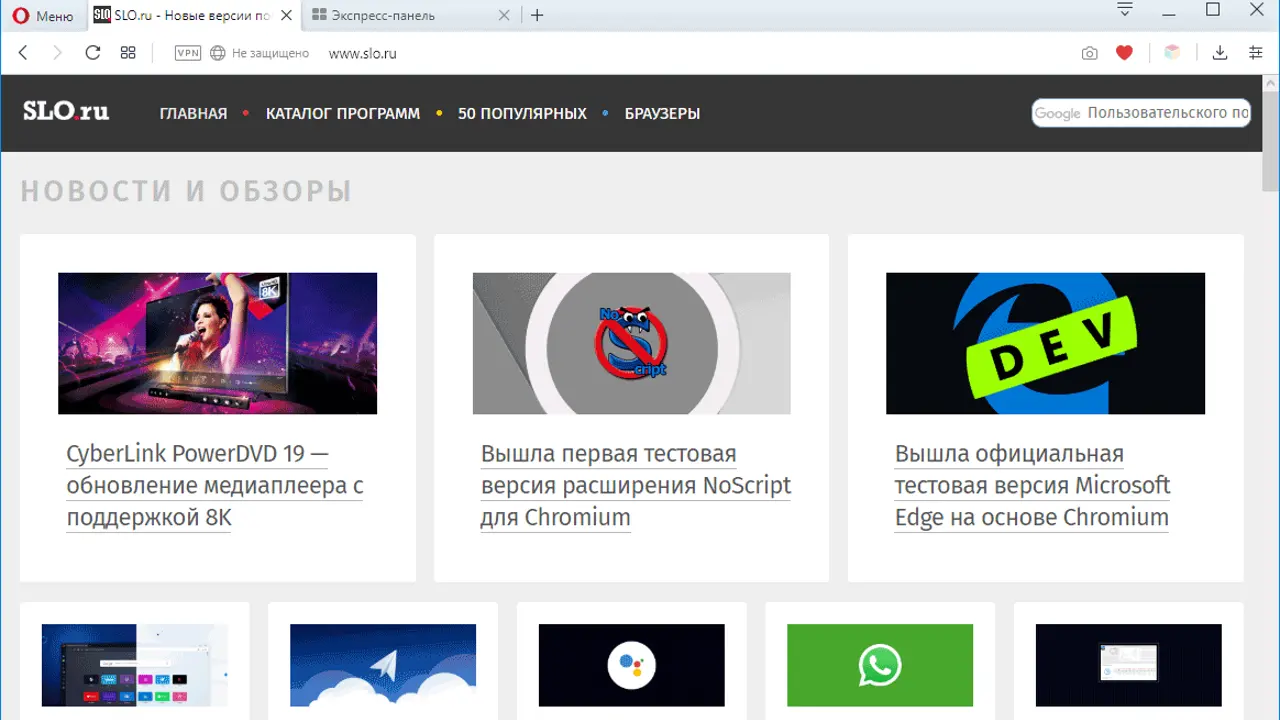This screenshot has width=1280, height=720.
Task: Open the Easy Setup sliders icon
Action: pyautogui.click(x=1256, y=53)
